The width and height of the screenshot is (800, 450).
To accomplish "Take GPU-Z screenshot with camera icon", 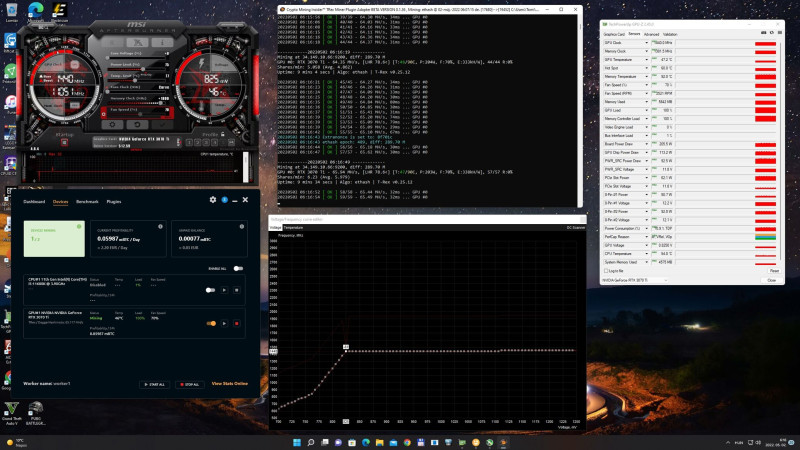I will pyautogui.click(x=763, y=33).
